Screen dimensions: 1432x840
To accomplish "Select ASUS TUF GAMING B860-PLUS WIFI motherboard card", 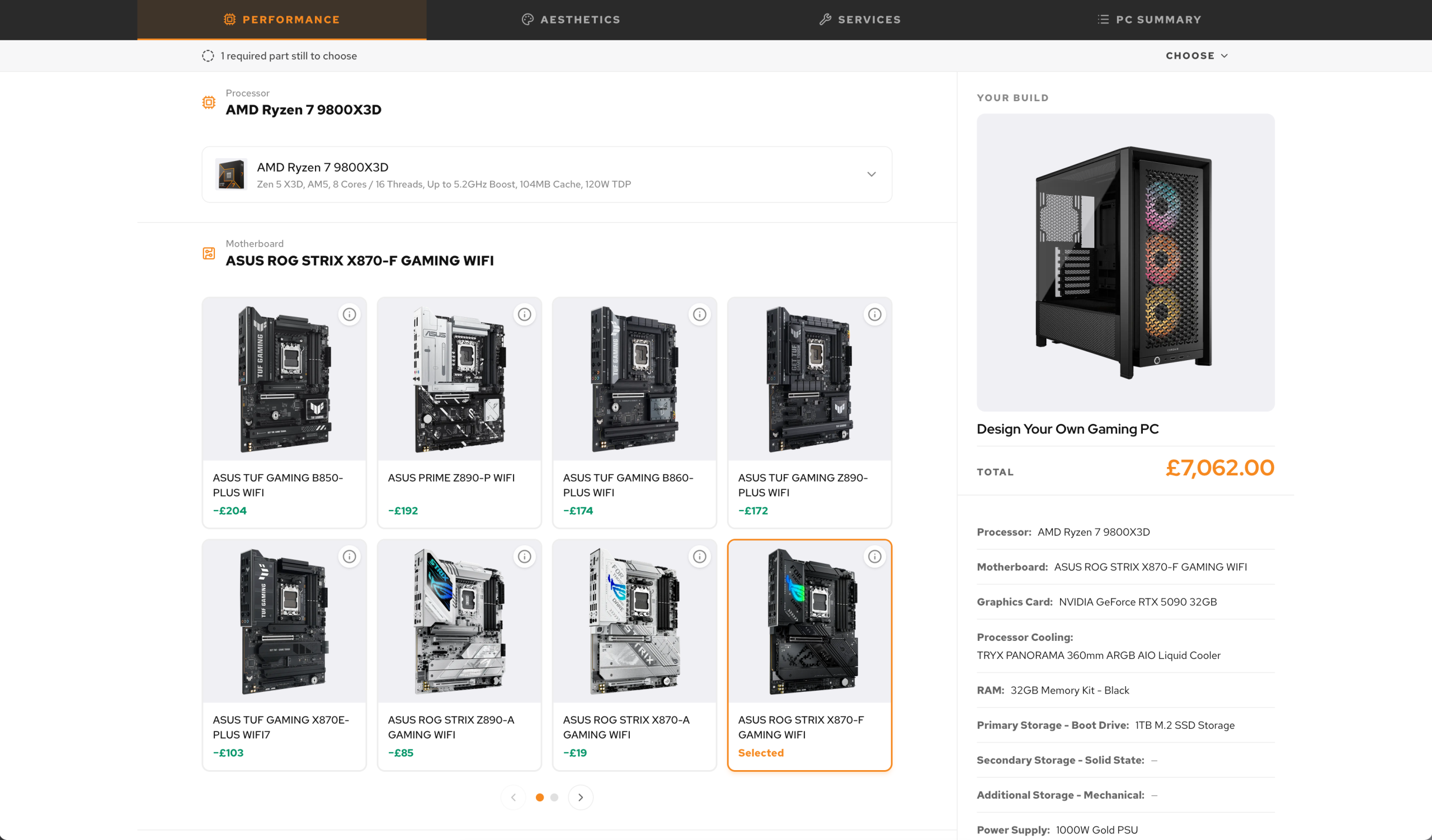I will (634, 412).
